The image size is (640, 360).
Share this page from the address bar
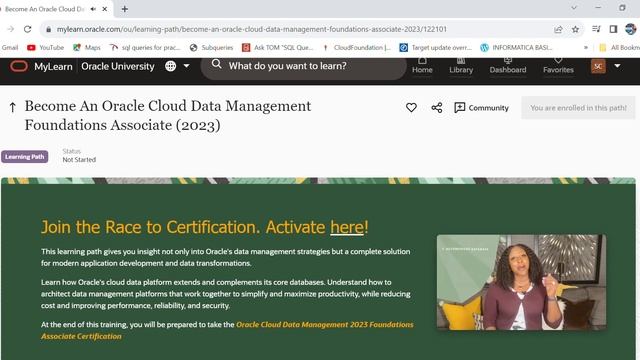[x=558, y=29]
